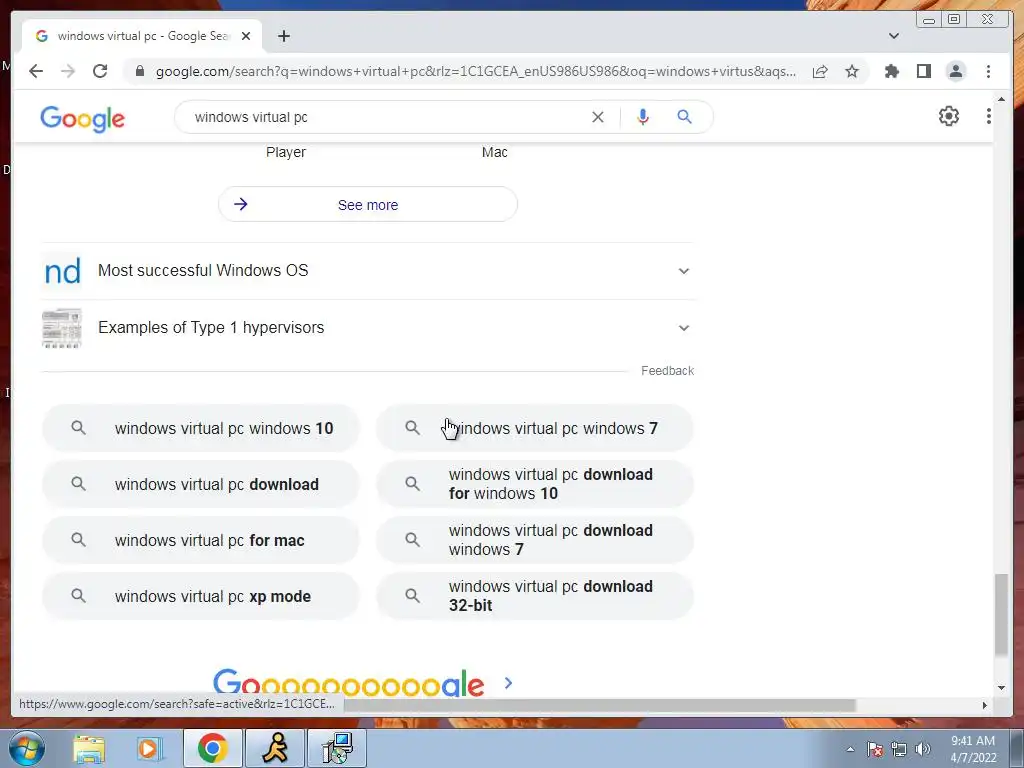Open Windows Explorer from taskbar

pyautogui.click(x=89, y=748)
